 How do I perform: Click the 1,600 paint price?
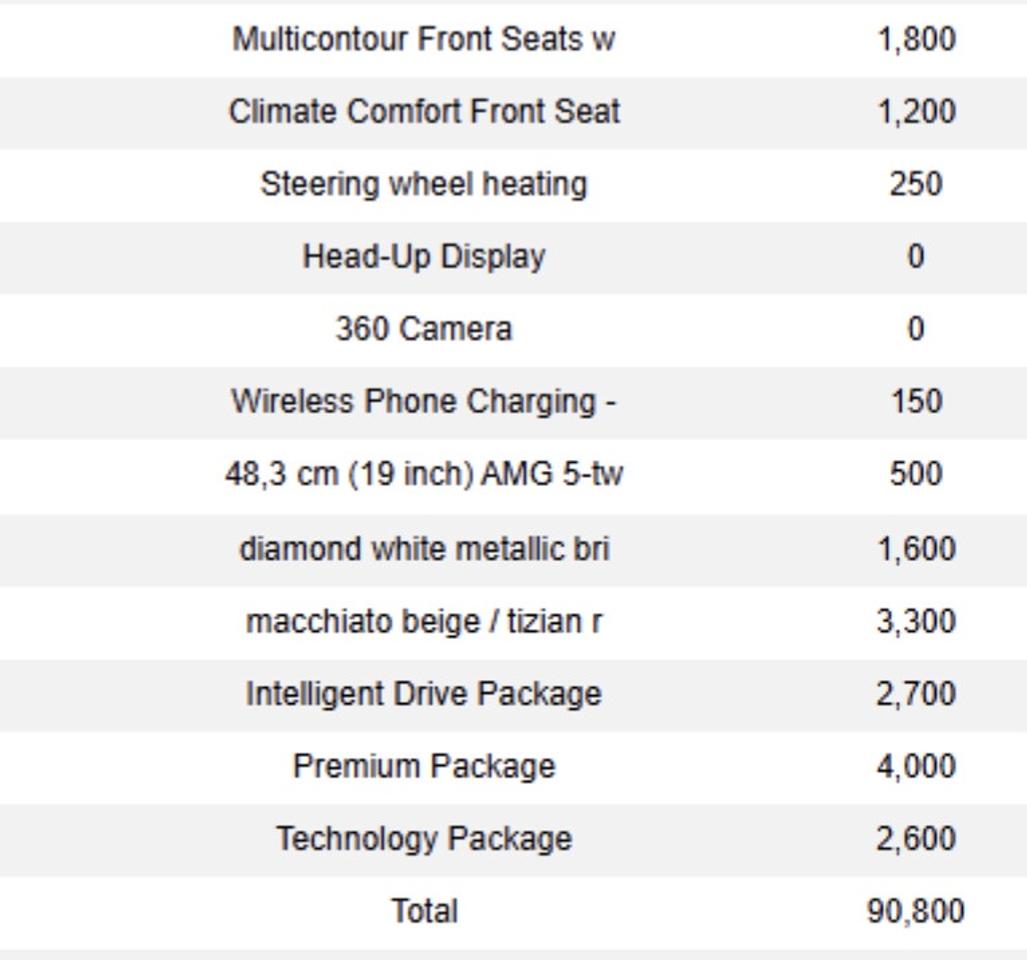click(916, 549)
